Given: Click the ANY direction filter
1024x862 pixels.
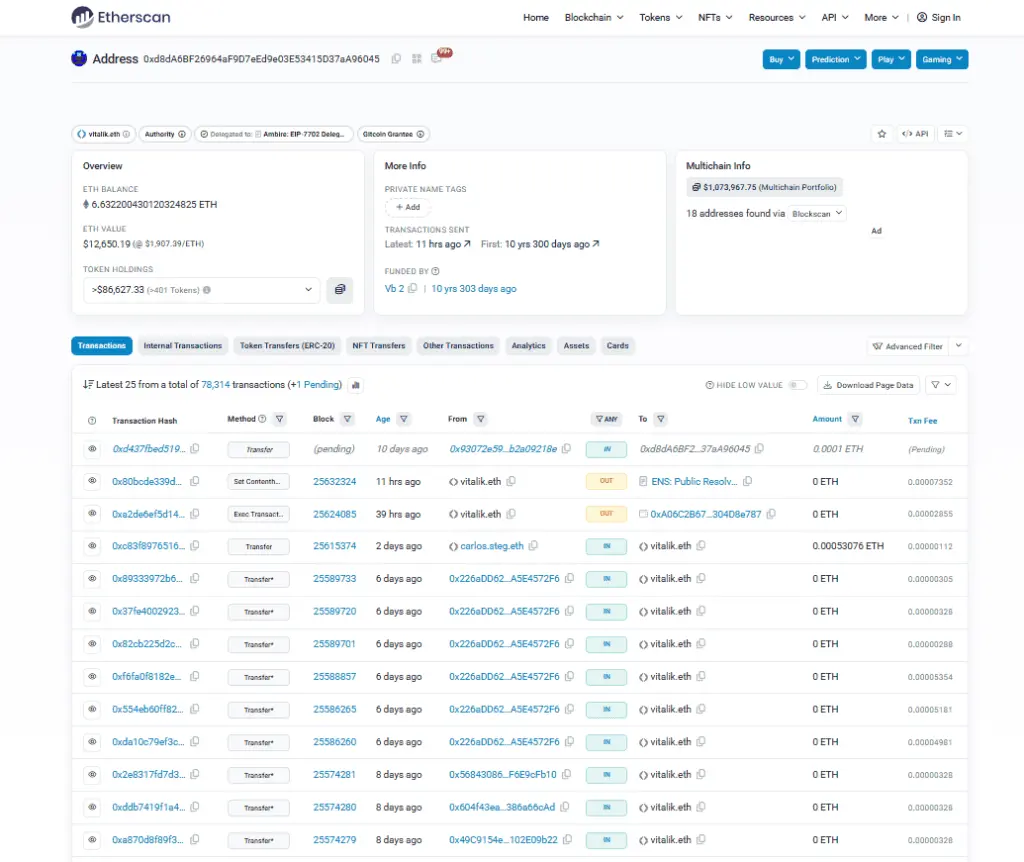Looking at the screenshot, I should pos(606,419).
